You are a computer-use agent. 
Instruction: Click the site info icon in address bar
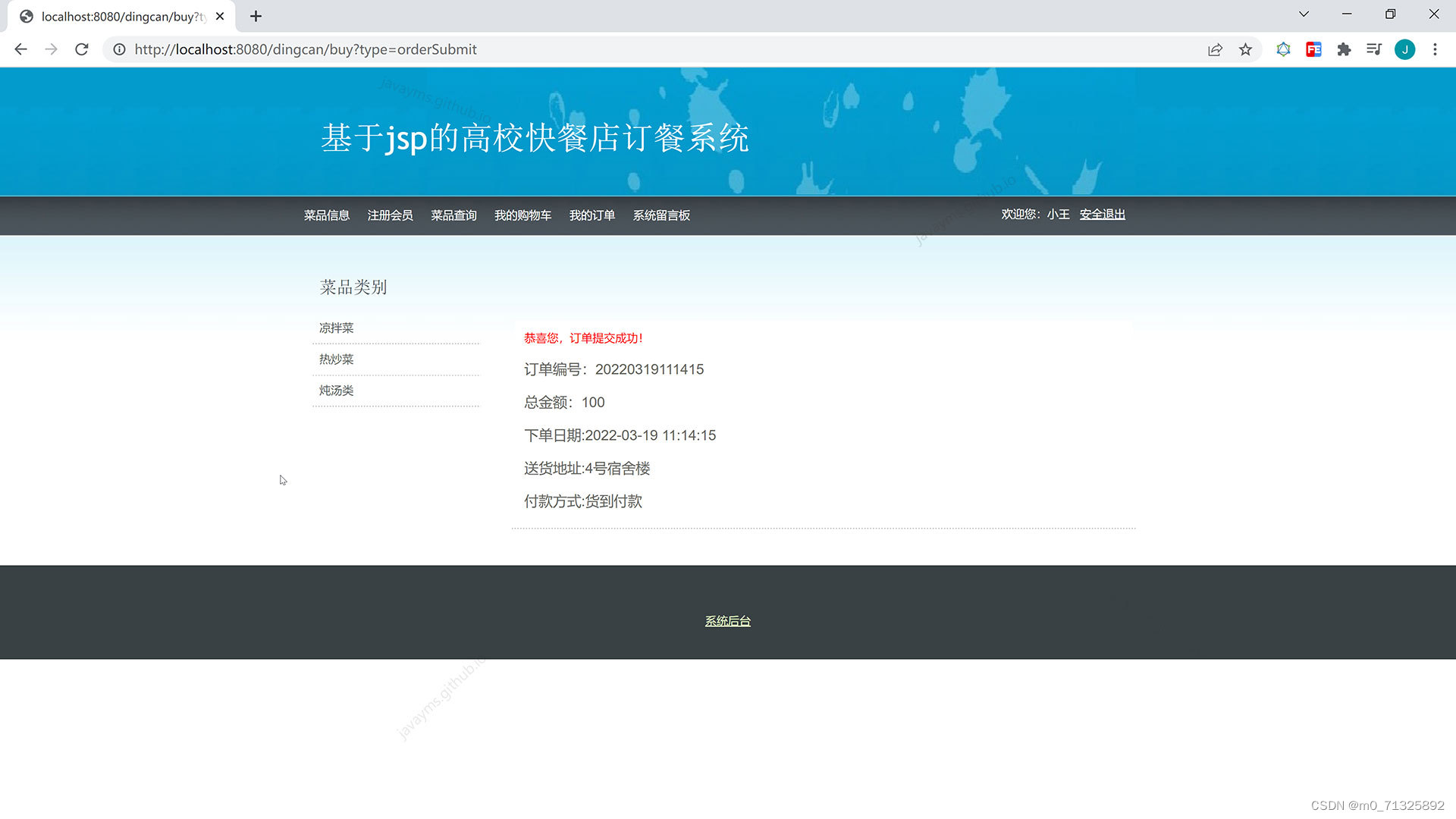(x=119, y=49)
